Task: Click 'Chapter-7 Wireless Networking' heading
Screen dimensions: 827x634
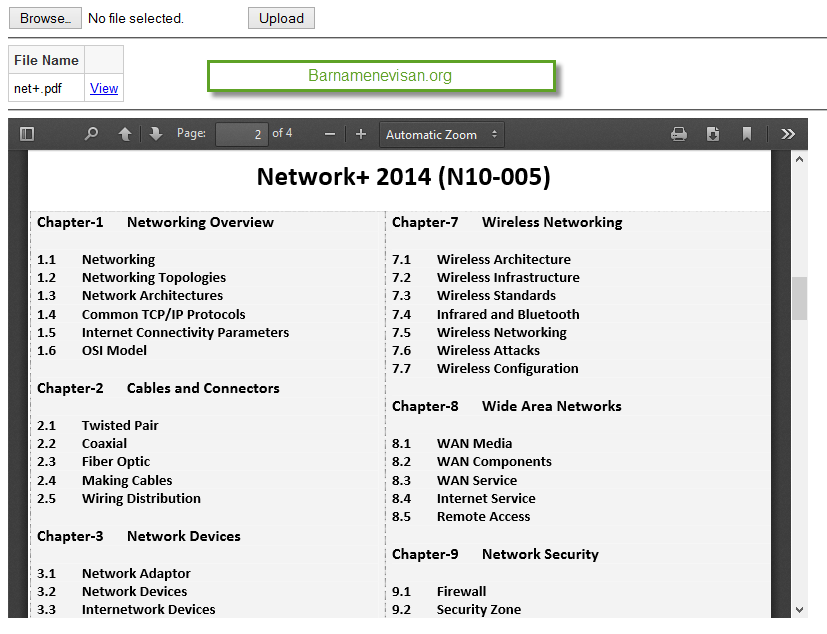Action: [507, 222]
